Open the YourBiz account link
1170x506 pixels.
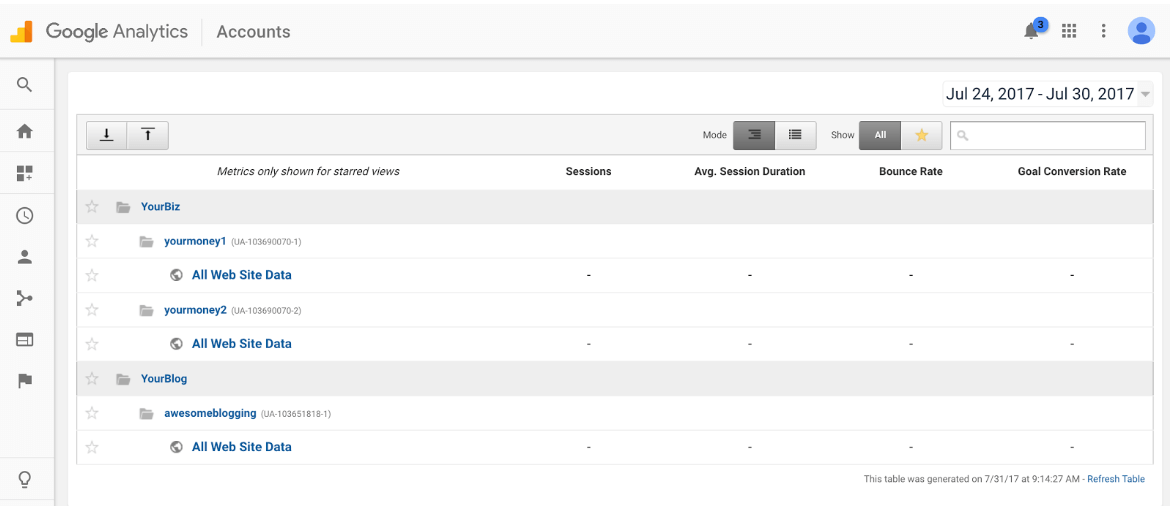pyautogui.click(x=160, y=207)
